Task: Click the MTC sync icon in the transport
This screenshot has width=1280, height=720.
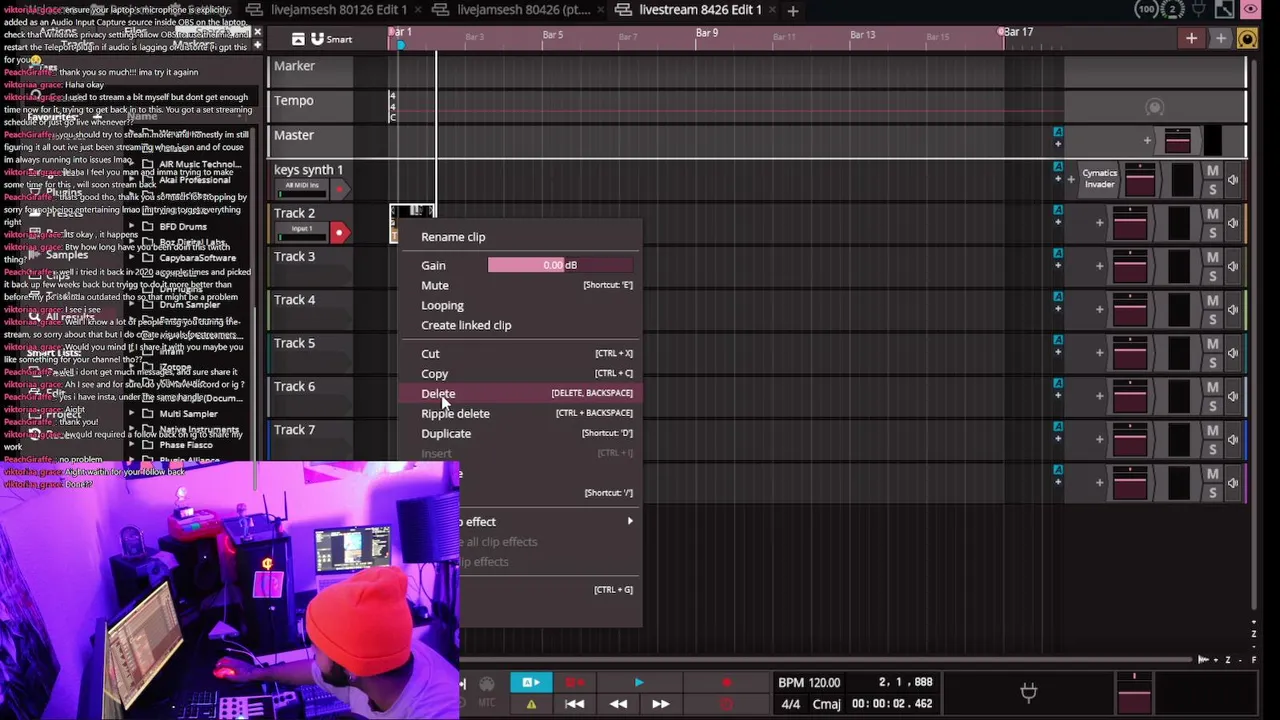Action: (487, 703)
